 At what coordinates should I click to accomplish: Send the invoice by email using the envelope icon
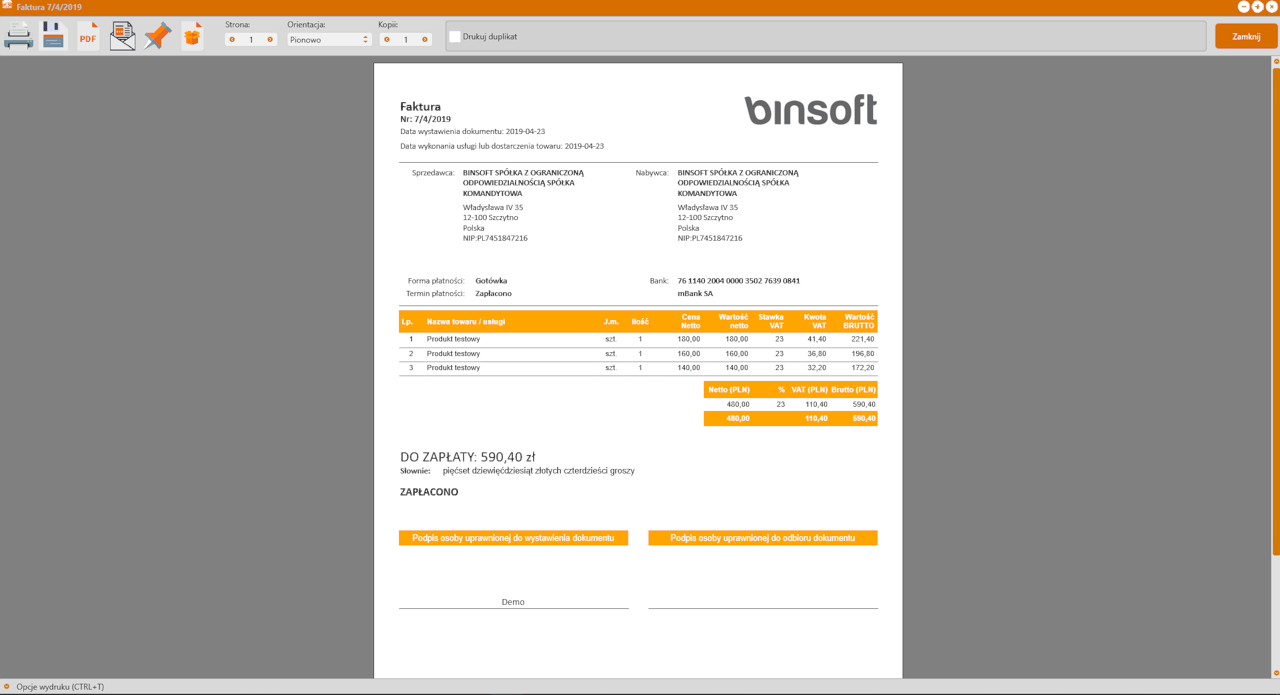(123, 36)
